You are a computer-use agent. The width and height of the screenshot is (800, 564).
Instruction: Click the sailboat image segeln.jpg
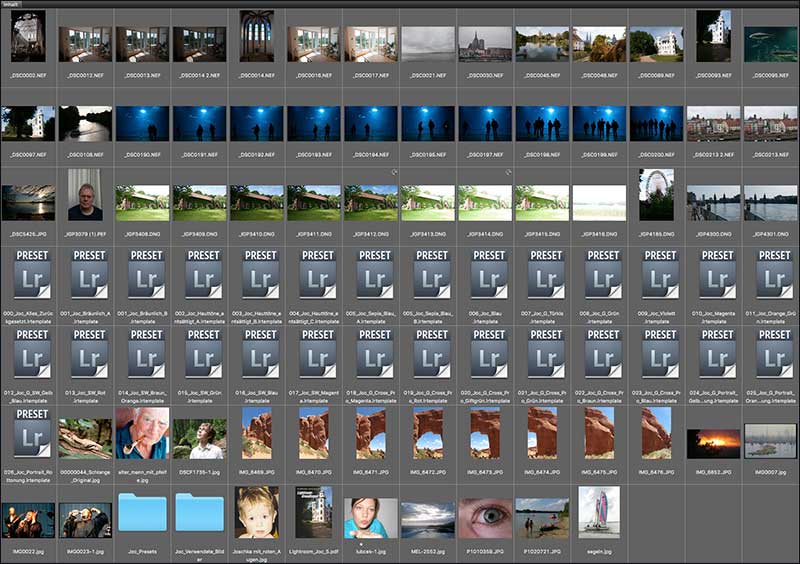[x=598, y=514]
